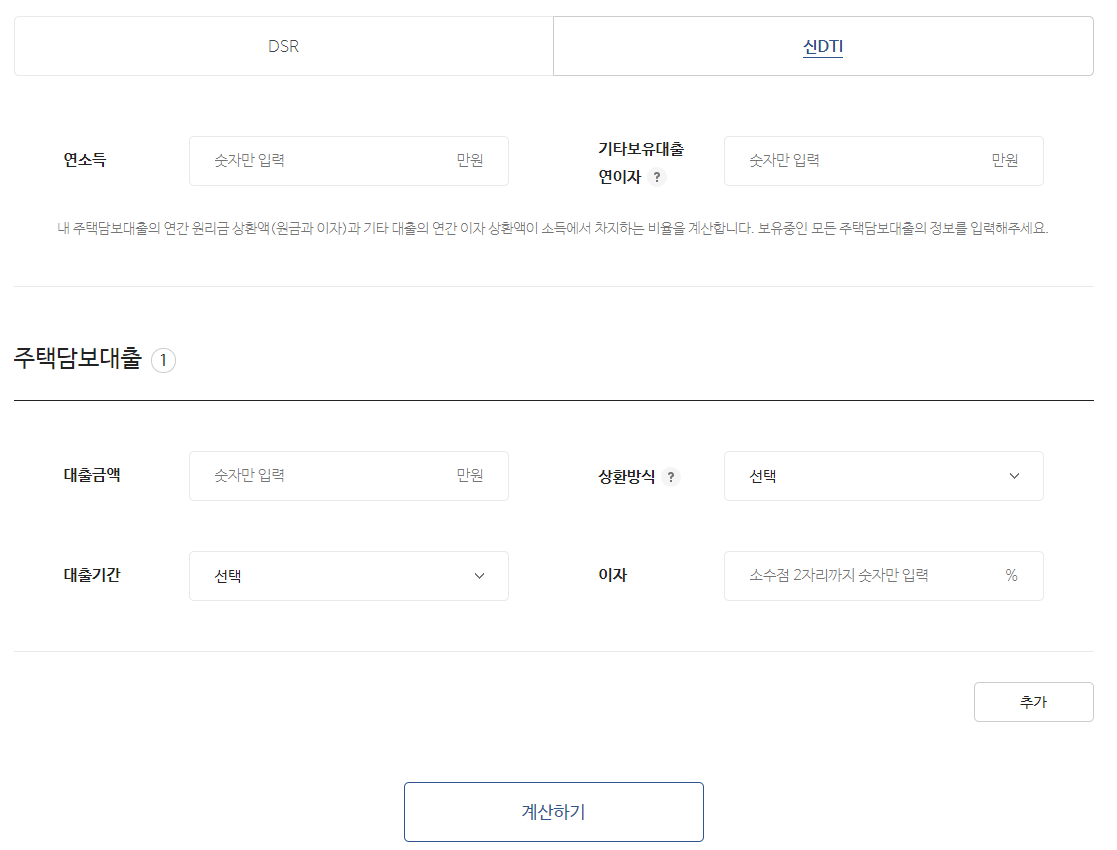Click the chevron arrow on 대출기간 selector

pyautogui.click(x=481, y=576)
